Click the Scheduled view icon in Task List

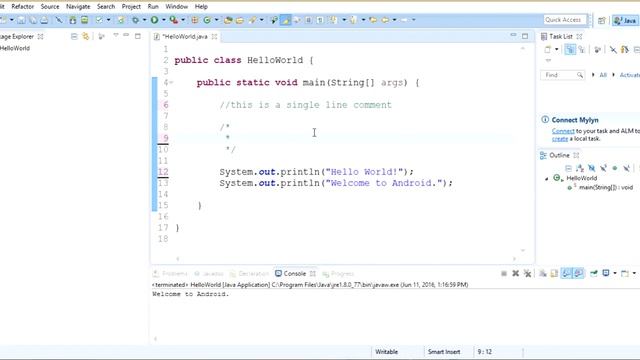582,50
